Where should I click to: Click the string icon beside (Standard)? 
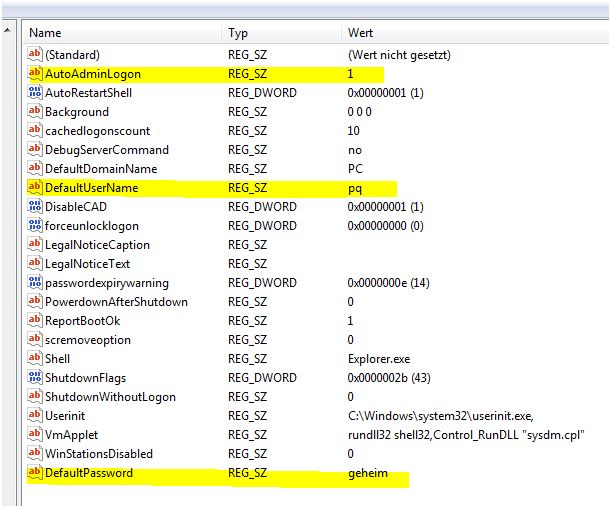click(x=34, y=54)
